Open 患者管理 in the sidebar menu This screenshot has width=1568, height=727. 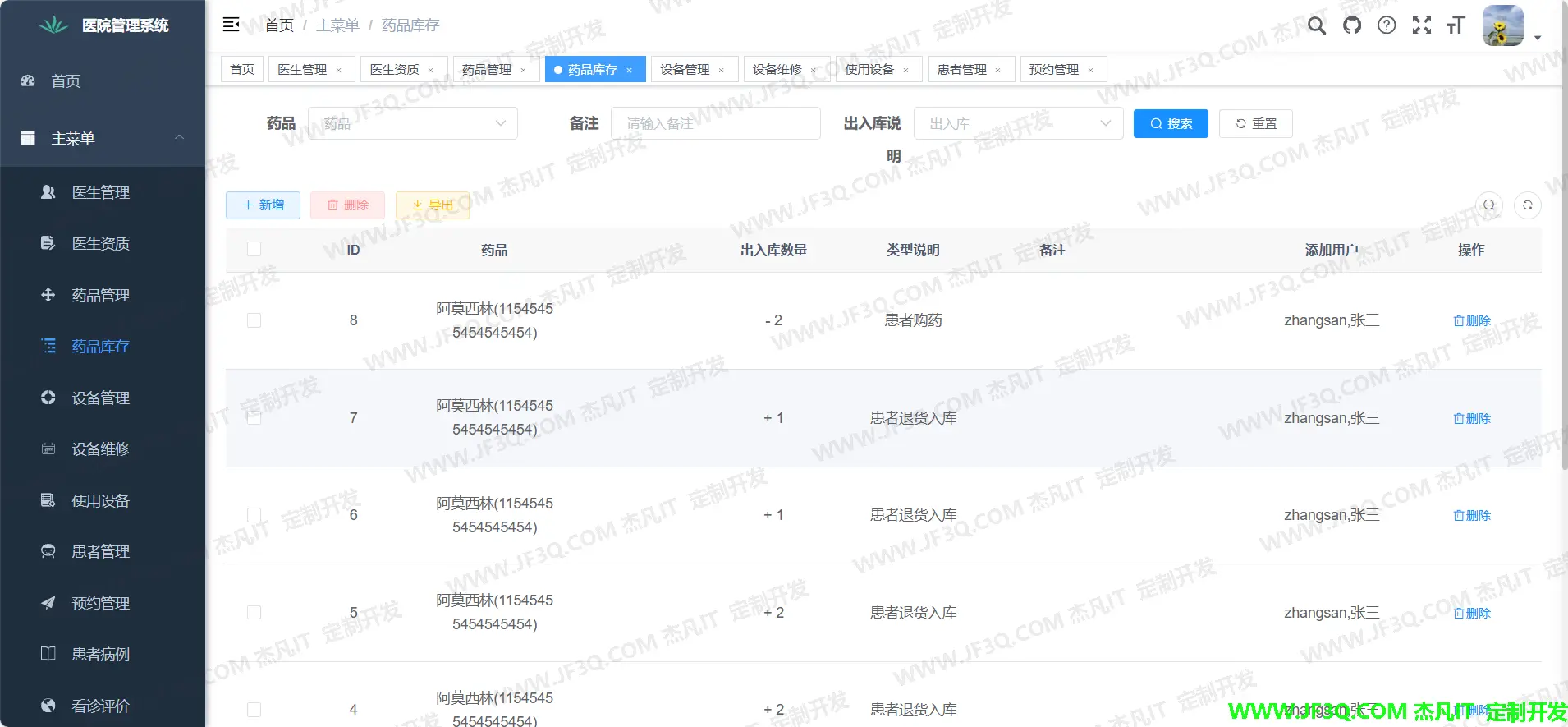tap(100, 551)
